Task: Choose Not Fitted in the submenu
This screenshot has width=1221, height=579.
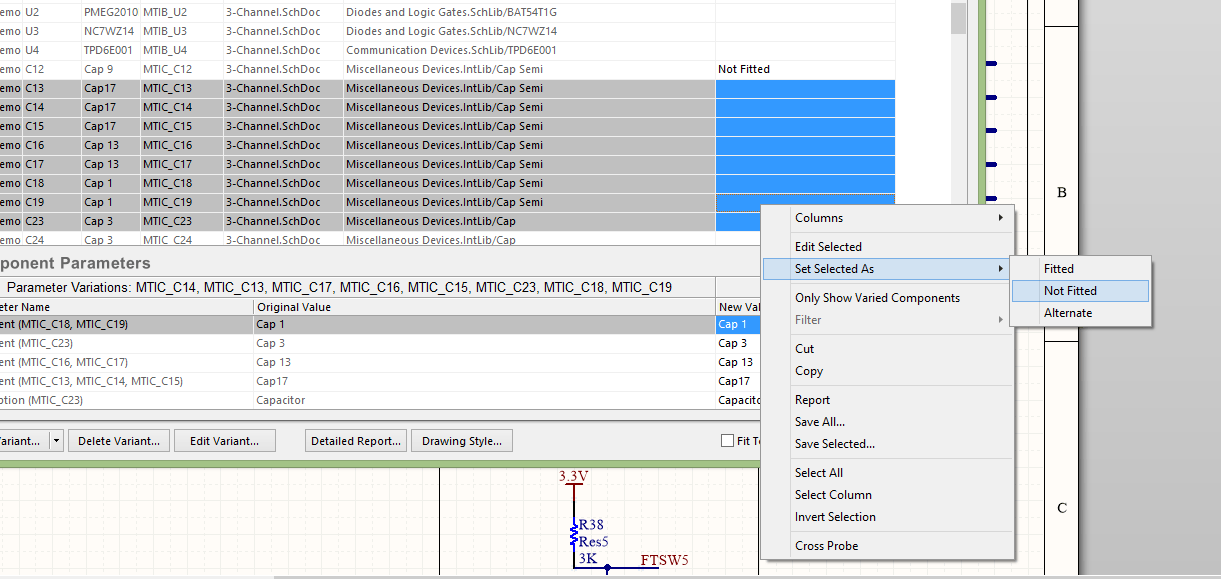Action: [x=1080, y=291]
